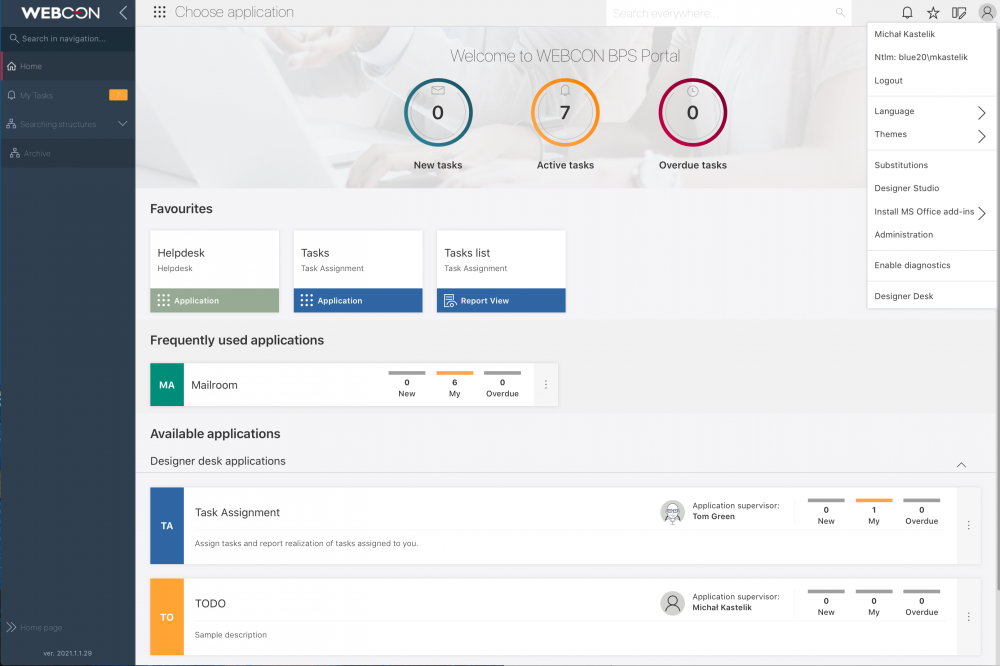Open the Tasks Application favourite button
Screen dimensions: 1000x666
click(x=358, y=300)
